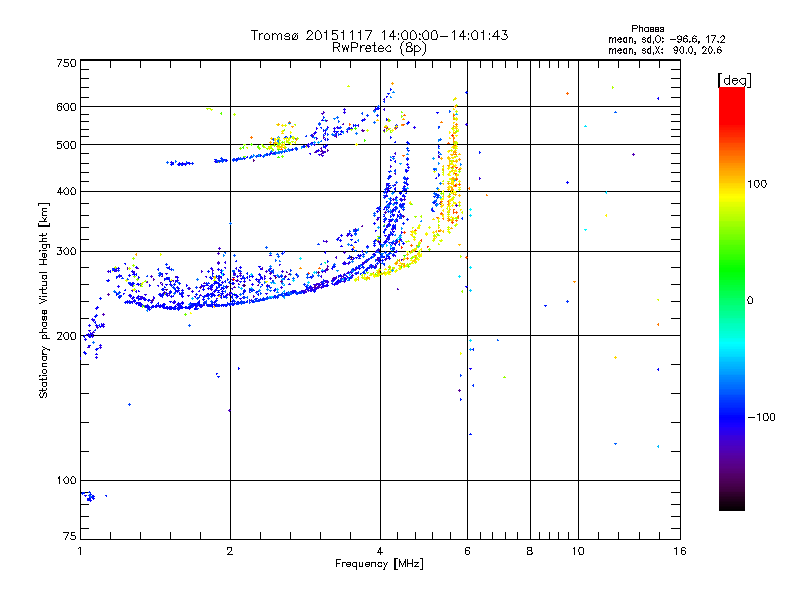The width and height of the screenshot is (800, 600).
Task: Click the y-axis '600' tick label
Action: click(66, 107)
